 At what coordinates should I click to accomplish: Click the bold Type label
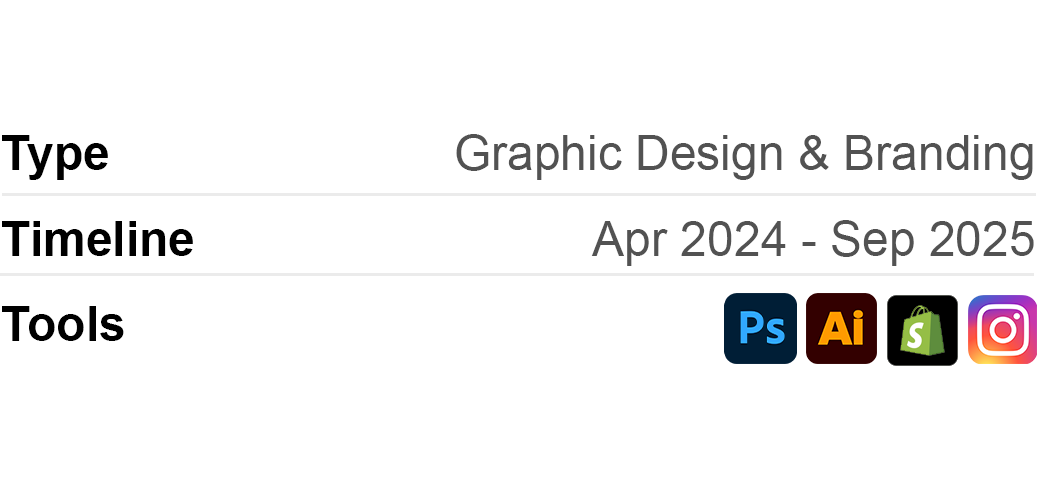point(55,154)
